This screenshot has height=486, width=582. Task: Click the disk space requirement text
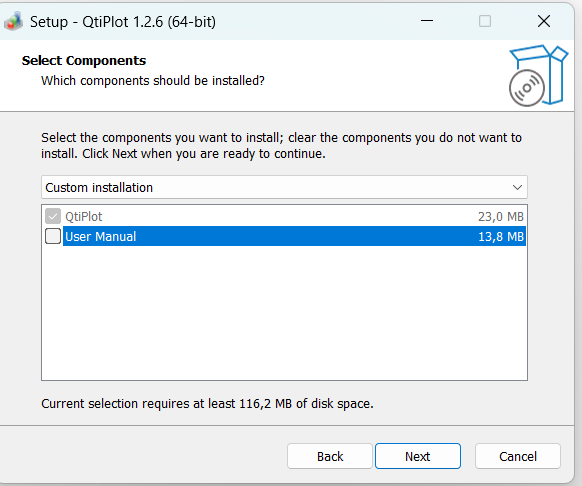[207, 403]
